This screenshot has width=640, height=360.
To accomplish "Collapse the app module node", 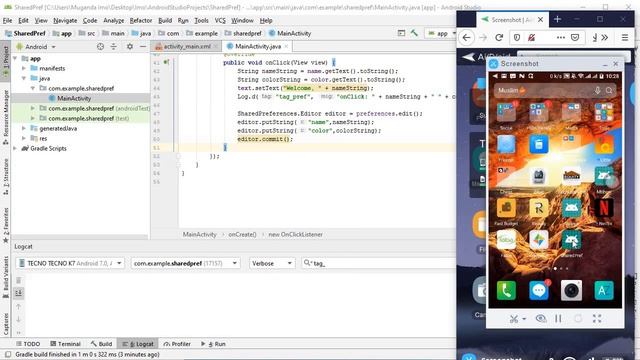I will (15, 58).
